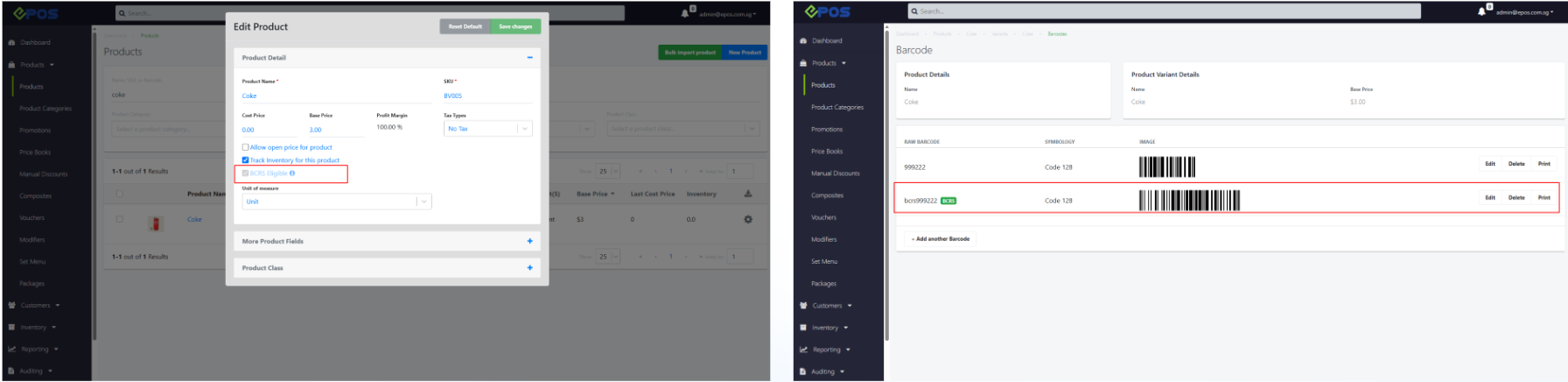Click Reset Default in the Edit Product dialog
This screenshot has height=382, width=1568.
coord(465,26)
